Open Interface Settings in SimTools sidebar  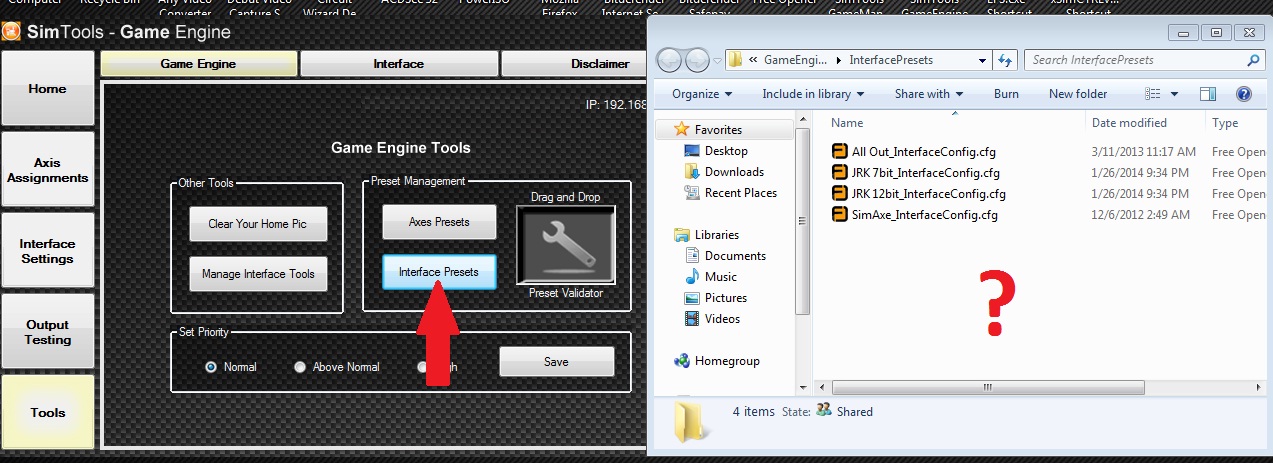tap(47, 251)
